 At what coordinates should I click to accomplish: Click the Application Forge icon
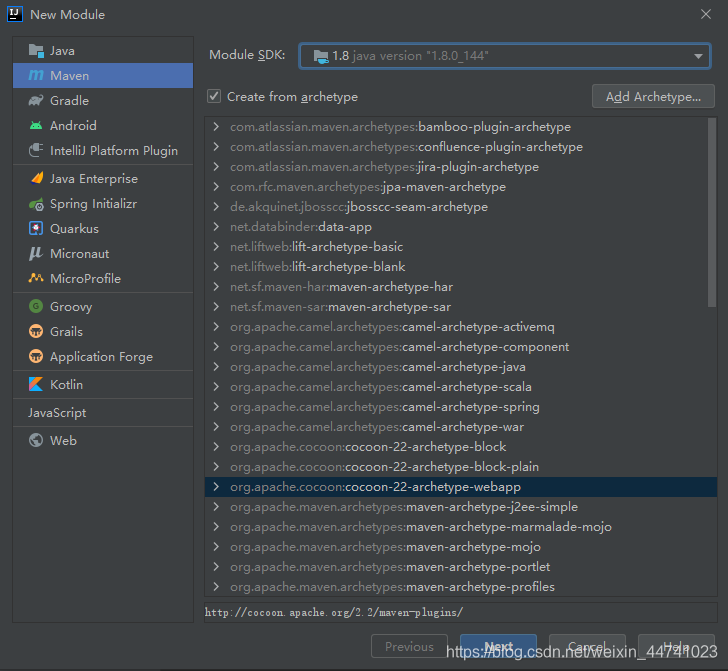36,356
